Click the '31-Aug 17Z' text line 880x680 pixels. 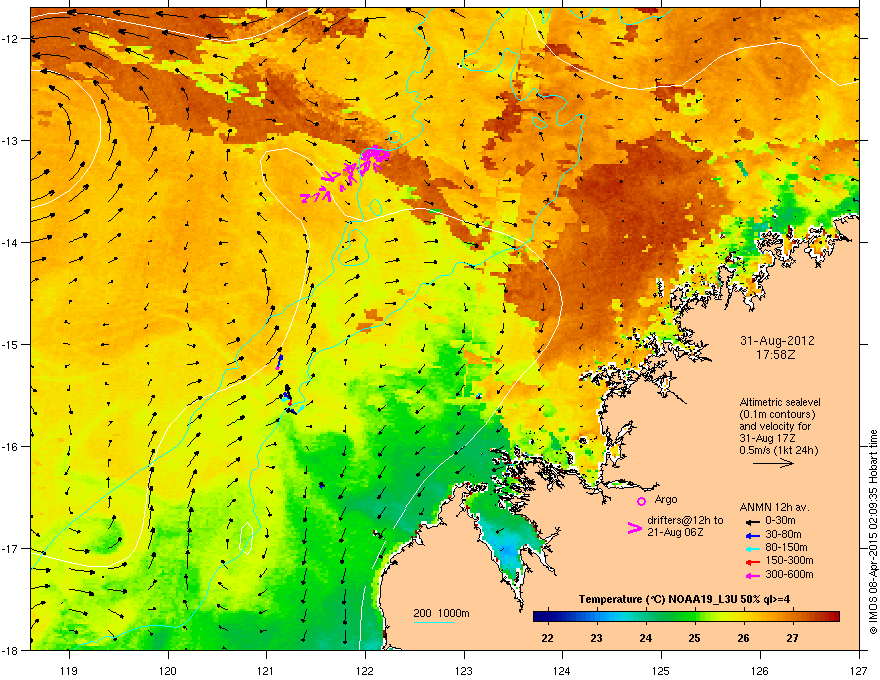766,438
